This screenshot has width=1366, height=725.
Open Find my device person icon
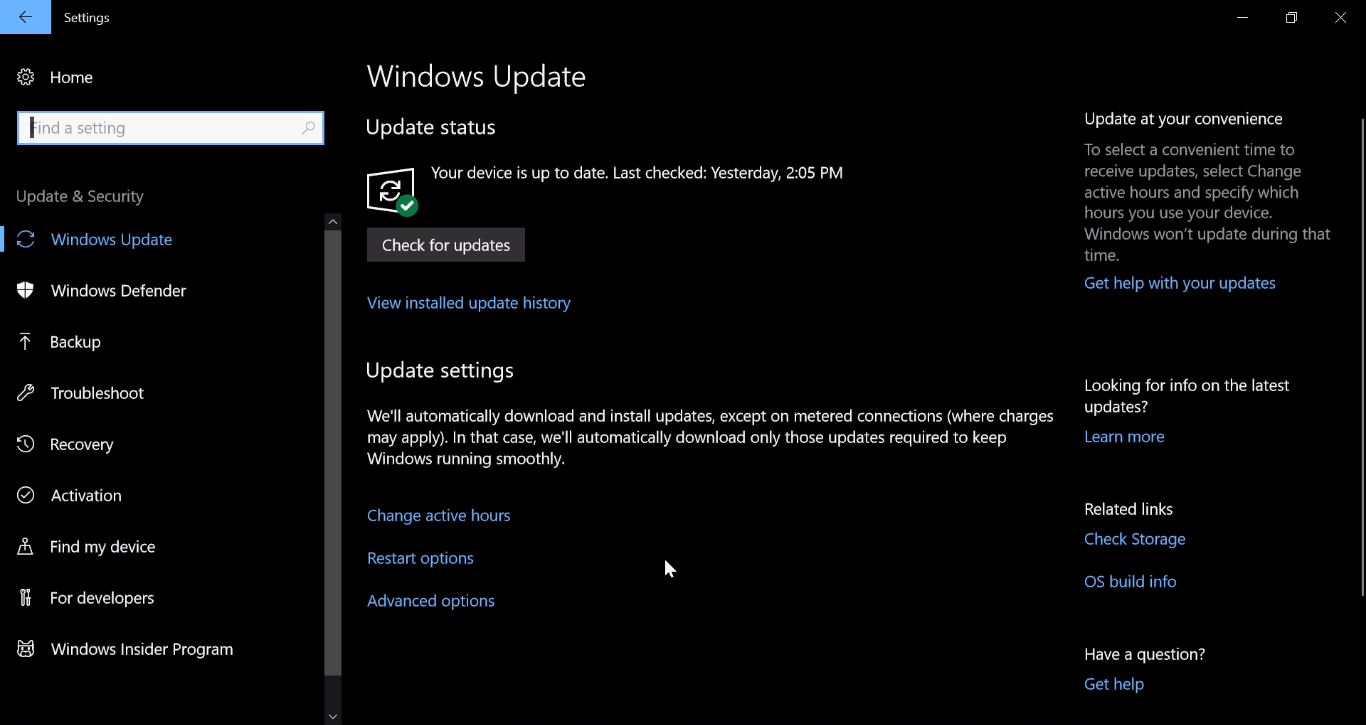tap(26, 547)
